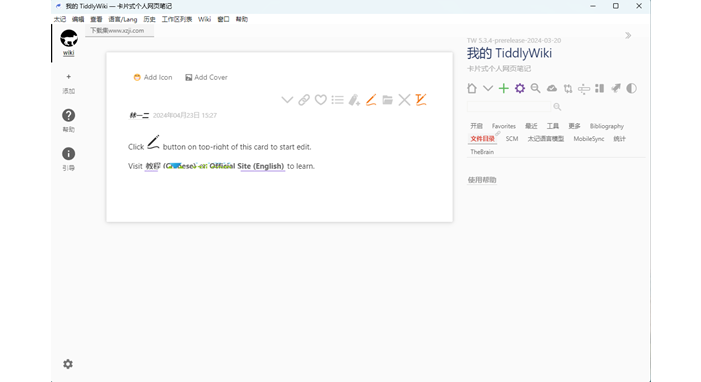The width and height of the screenshot is (701, 382).
Task: Click the heart favorite icon on tiddler
Action: (321, 100)
